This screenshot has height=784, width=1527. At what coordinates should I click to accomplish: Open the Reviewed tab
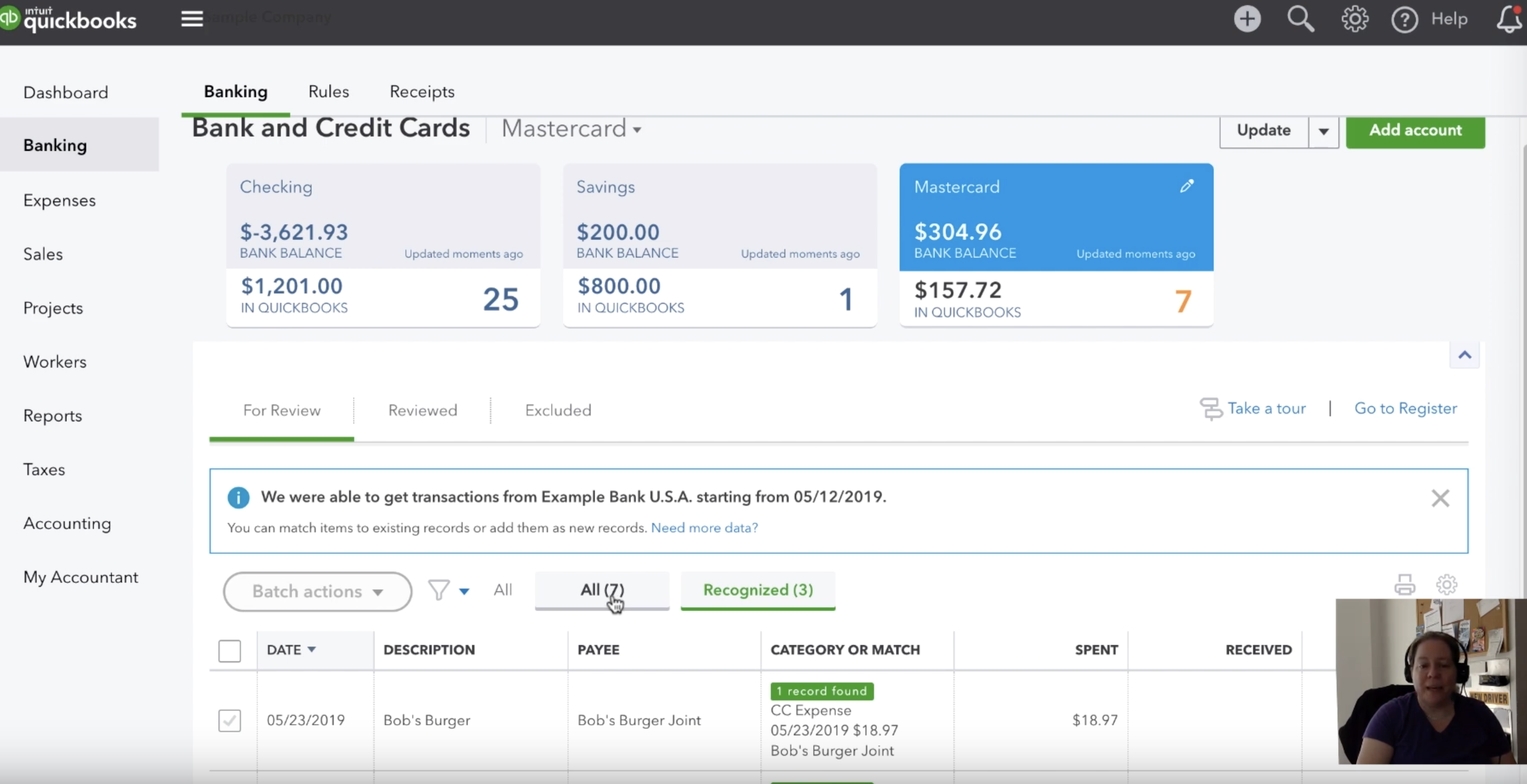coord(423,411)
